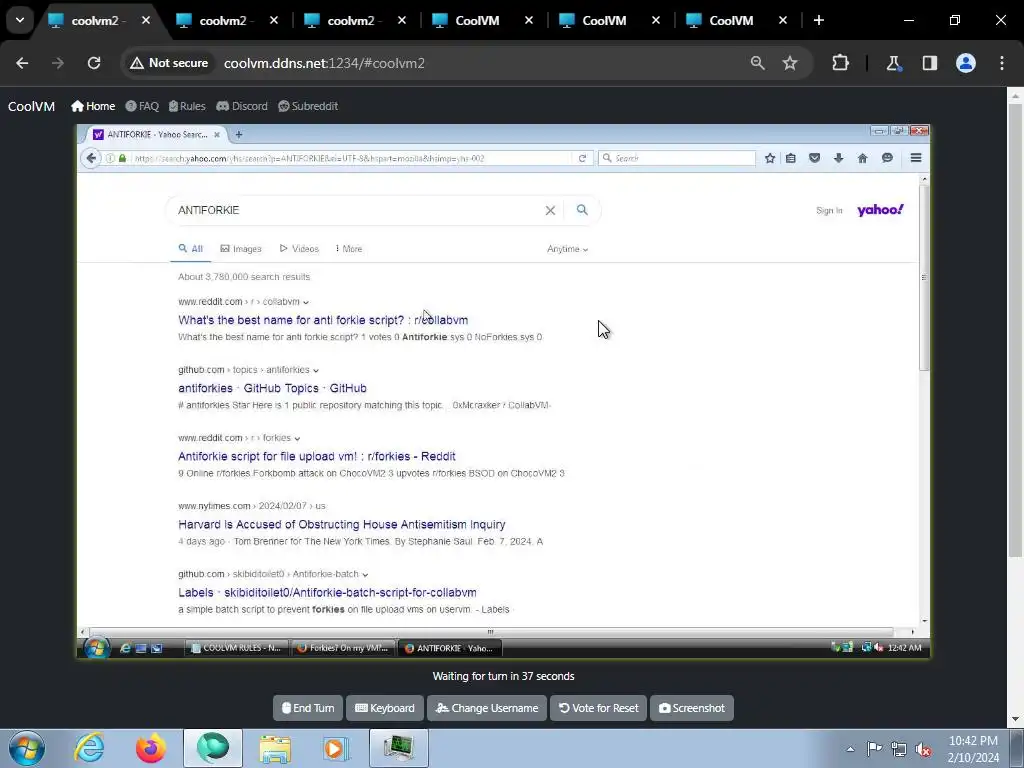The image size is (1024, 768).
Task: Open the More results menu
Action: coord(349,249)
